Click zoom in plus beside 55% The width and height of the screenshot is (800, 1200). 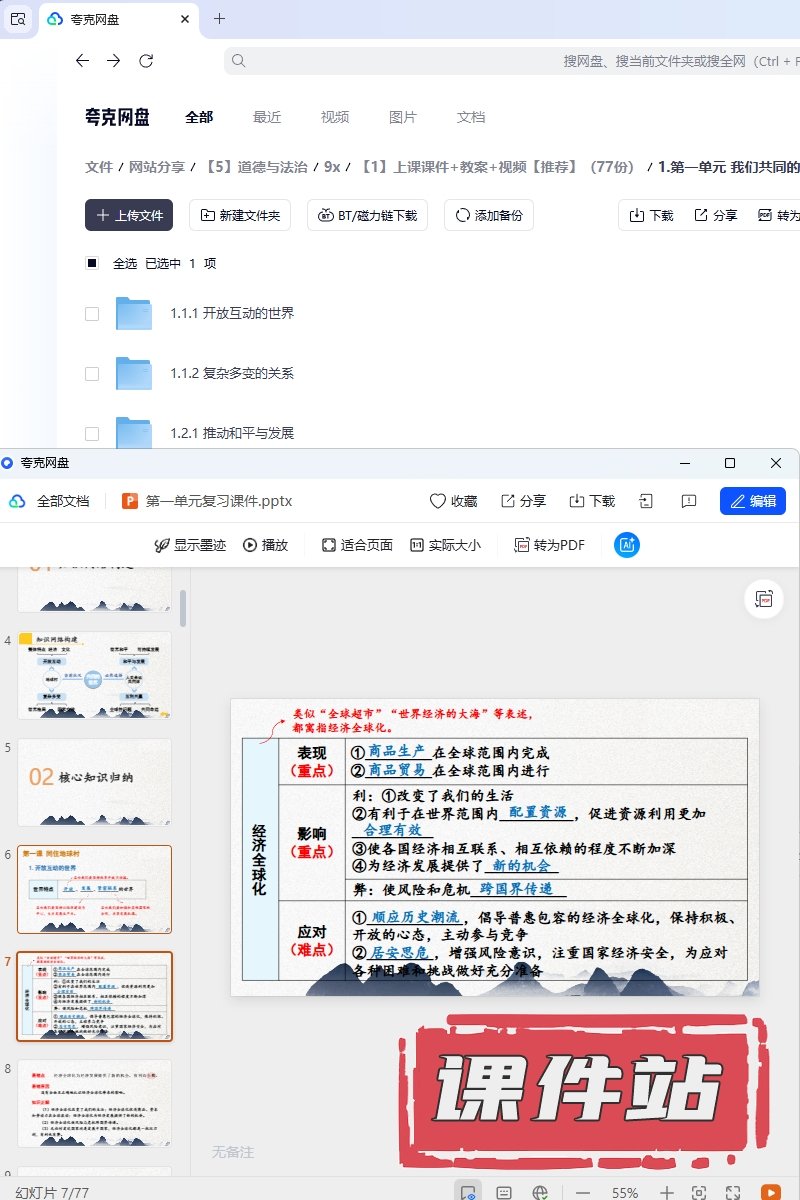[x=667, y=1193]
